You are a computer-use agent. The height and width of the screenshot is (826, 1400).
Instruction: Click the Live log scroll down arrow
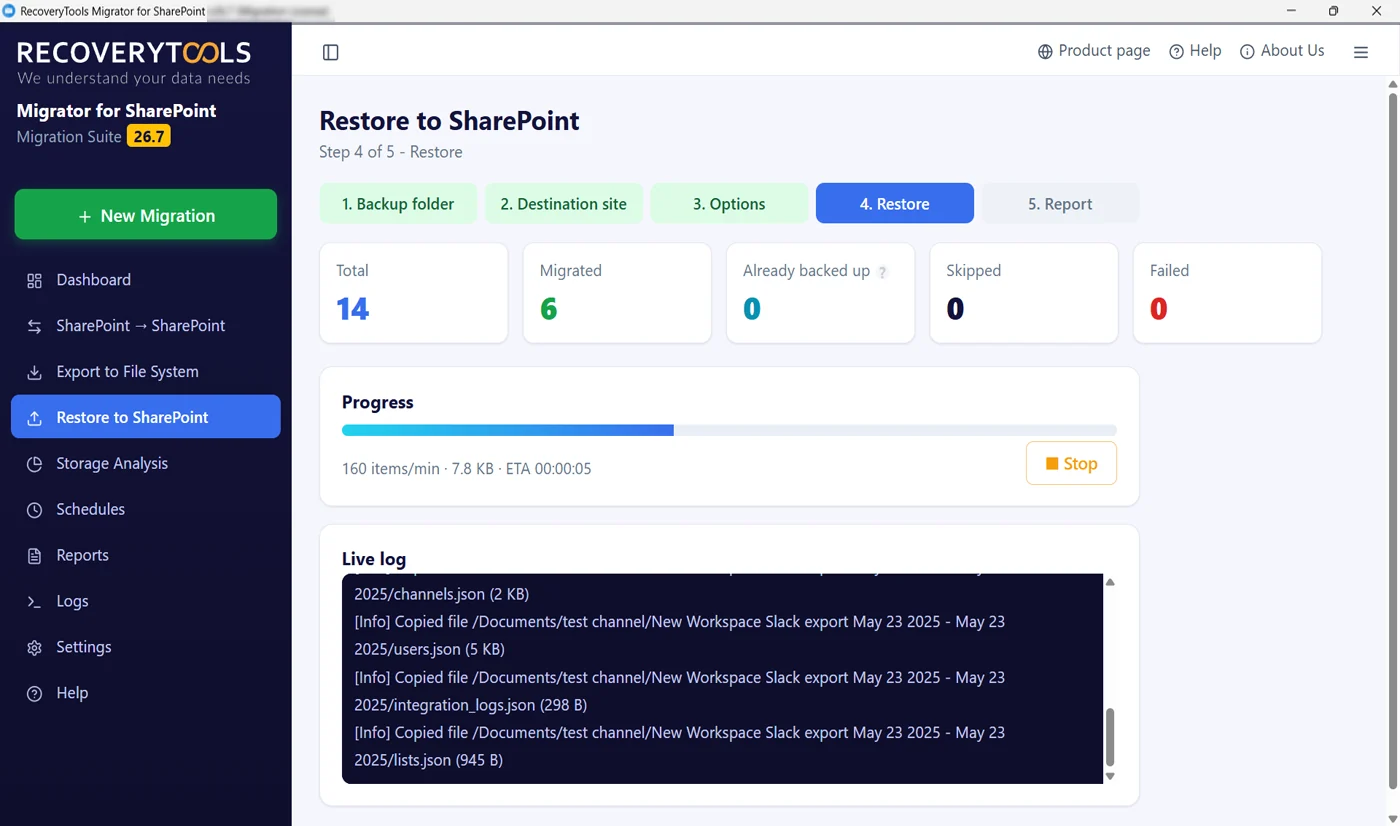click(1110, 776)
